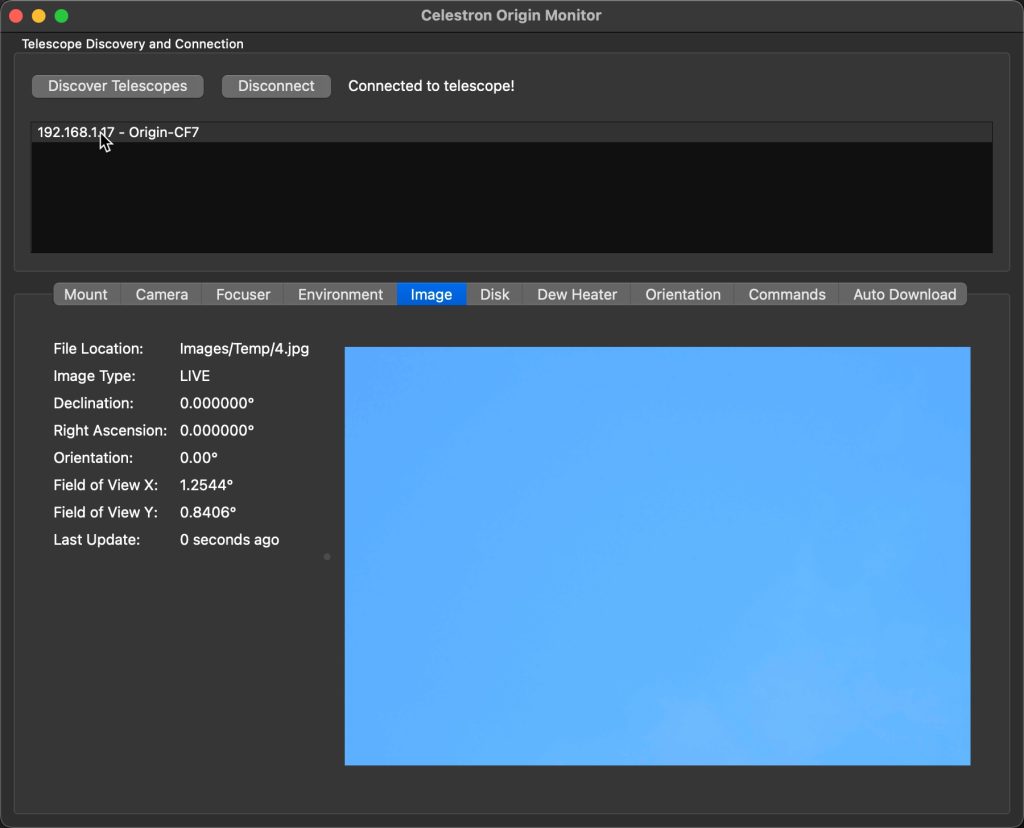
Task: Click the Last Update value 0 seconds ago
Action: pos(229,540)
